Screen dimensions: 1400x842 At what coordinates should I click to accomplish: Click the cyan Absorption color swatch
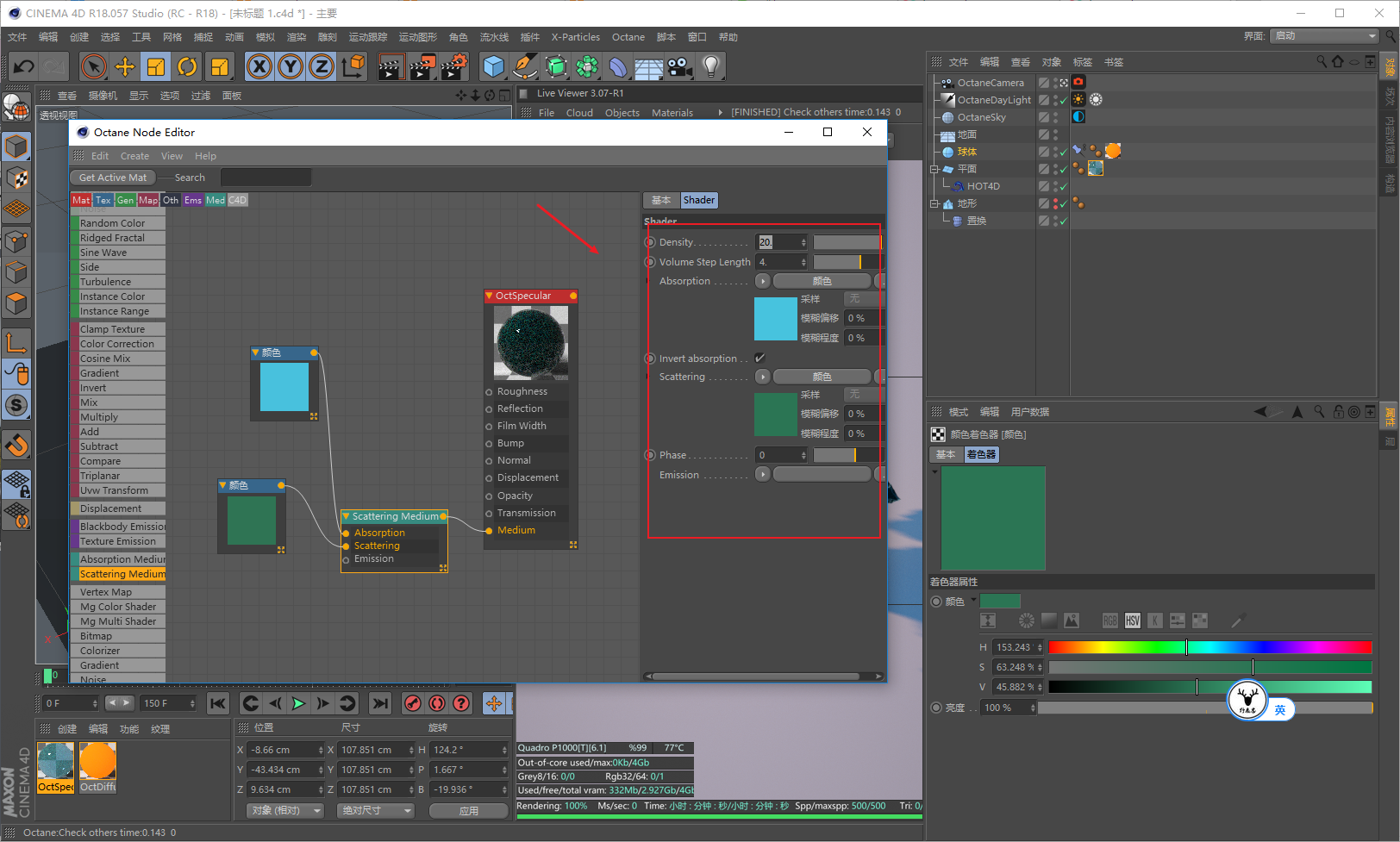pyautogui.click(x=776, y=319)
